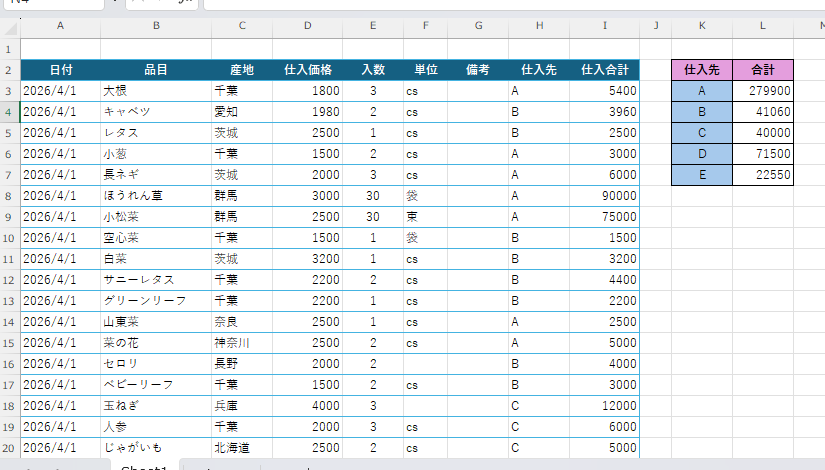Viewport: 825px width, 470px height.
Task: Select the column A header
Action: click(x=60, y=25)
